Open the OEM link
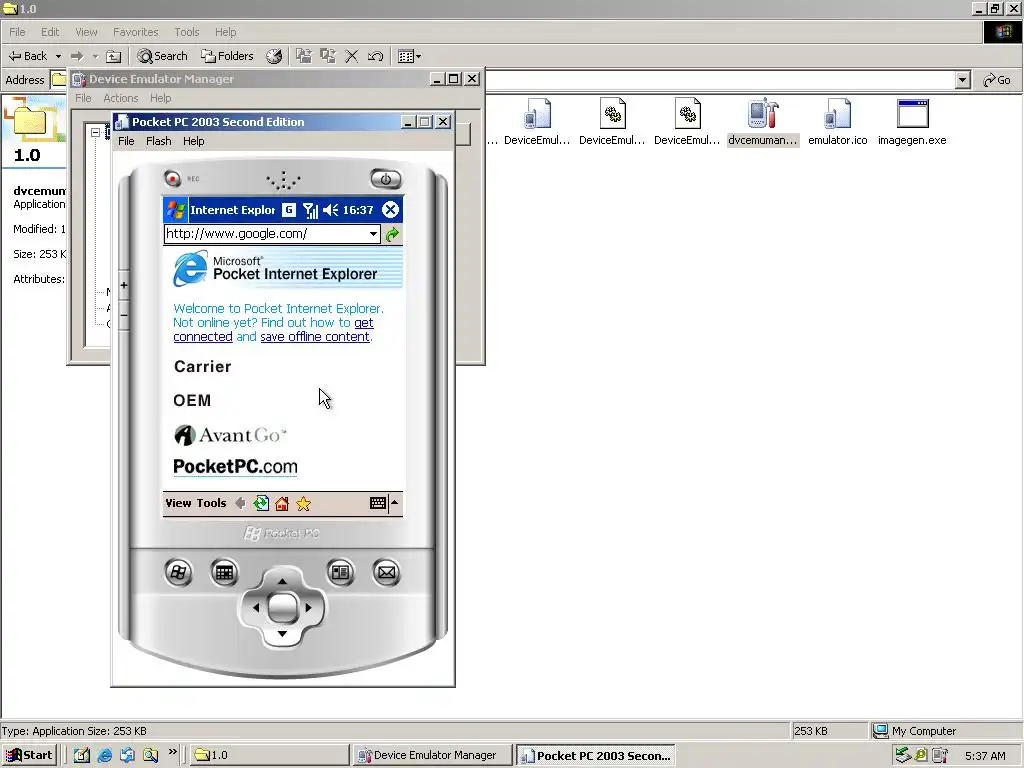Image resolution: width=1024 pixels, height=768 pixels. pyautogui.click(x=192, y=400)
